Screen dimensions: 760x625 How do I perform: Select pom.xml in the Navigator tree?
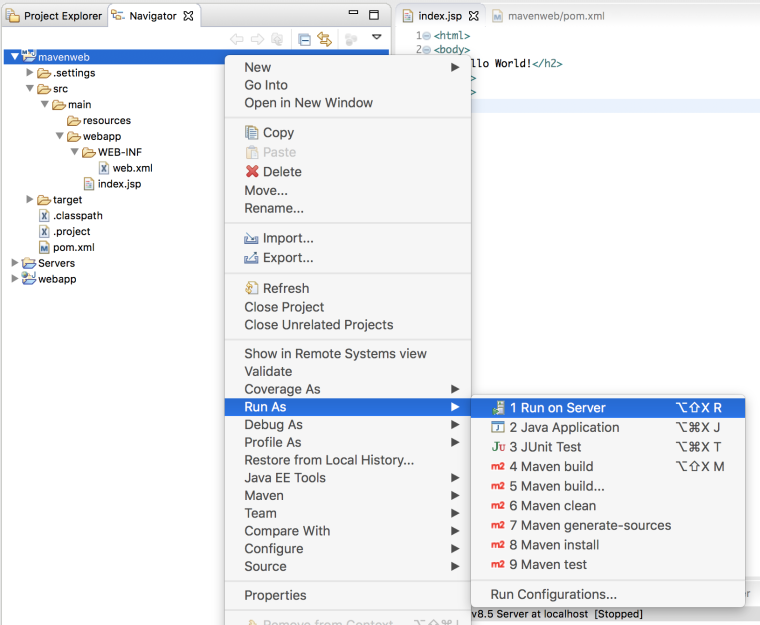tap(67, 247)
